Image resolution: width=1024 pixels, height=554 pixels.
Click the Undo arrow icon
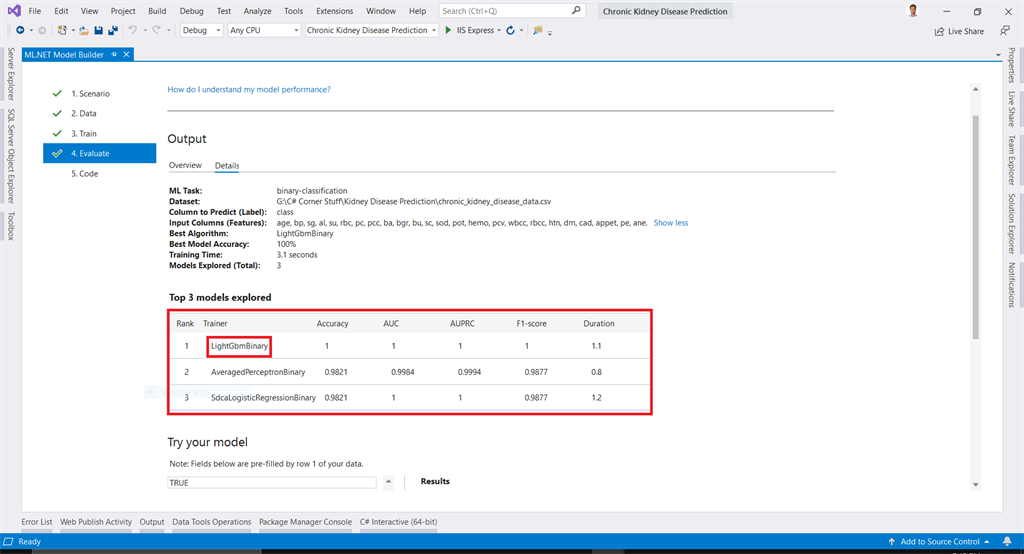coord(133,30)
